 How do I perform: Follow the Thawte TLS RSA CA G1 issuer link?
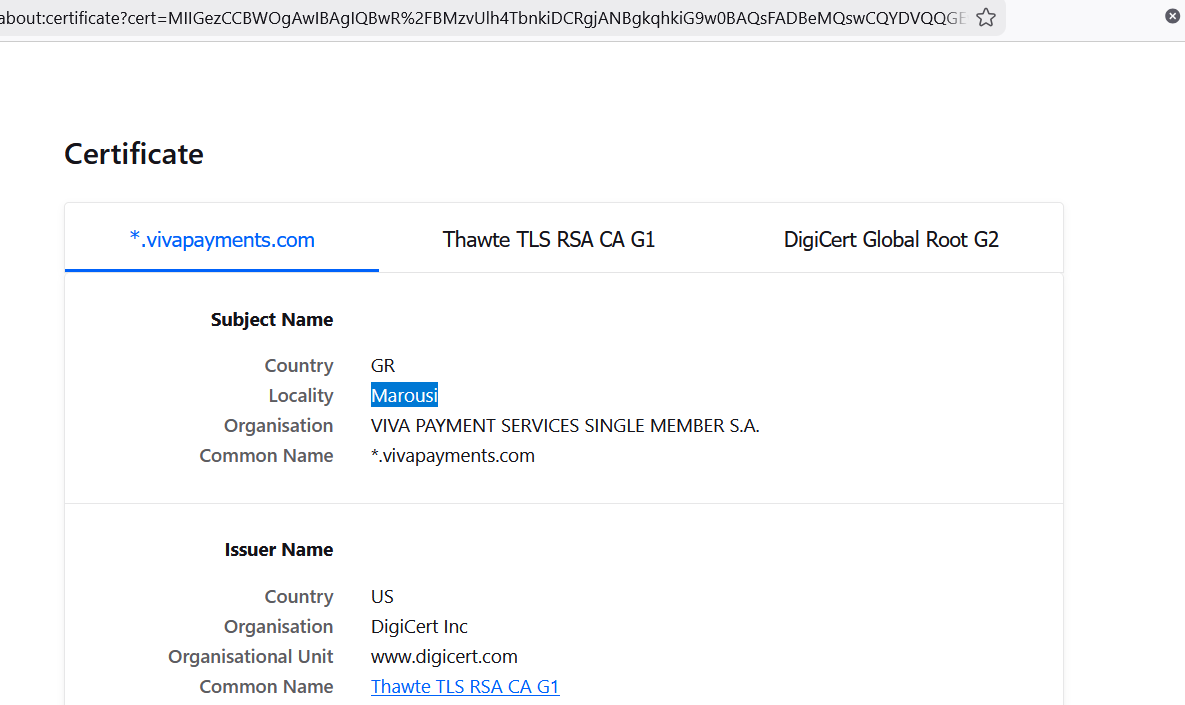click(x=465, y=687)
